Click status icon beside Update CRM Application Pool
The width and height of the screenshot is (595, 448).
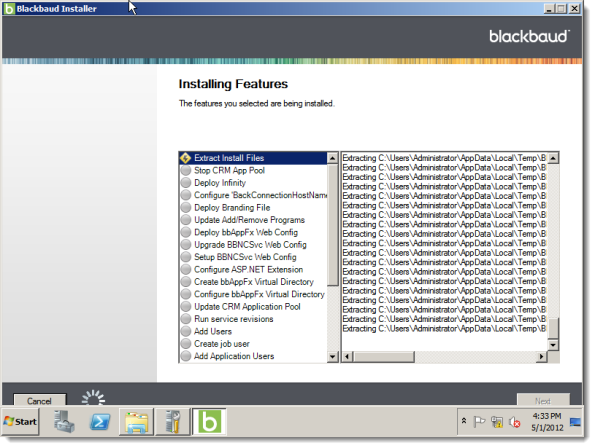pos(186,307)
